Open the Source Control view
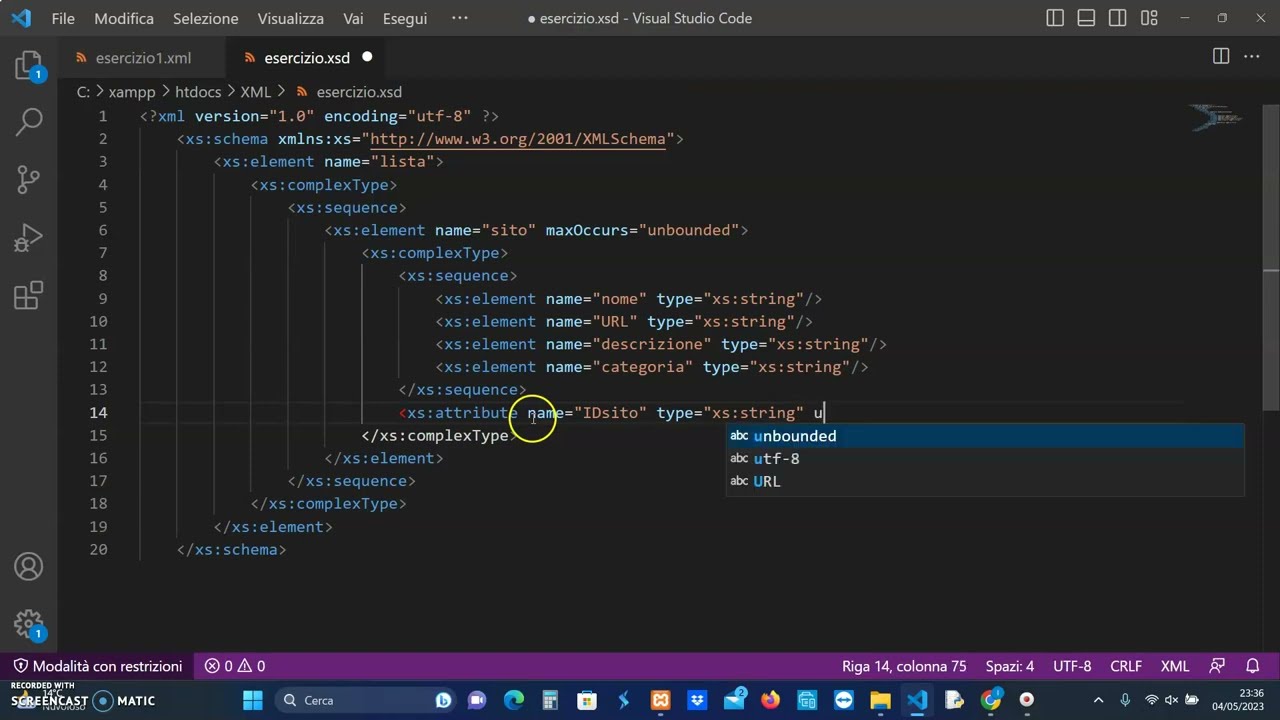 [x=29, y=178]
